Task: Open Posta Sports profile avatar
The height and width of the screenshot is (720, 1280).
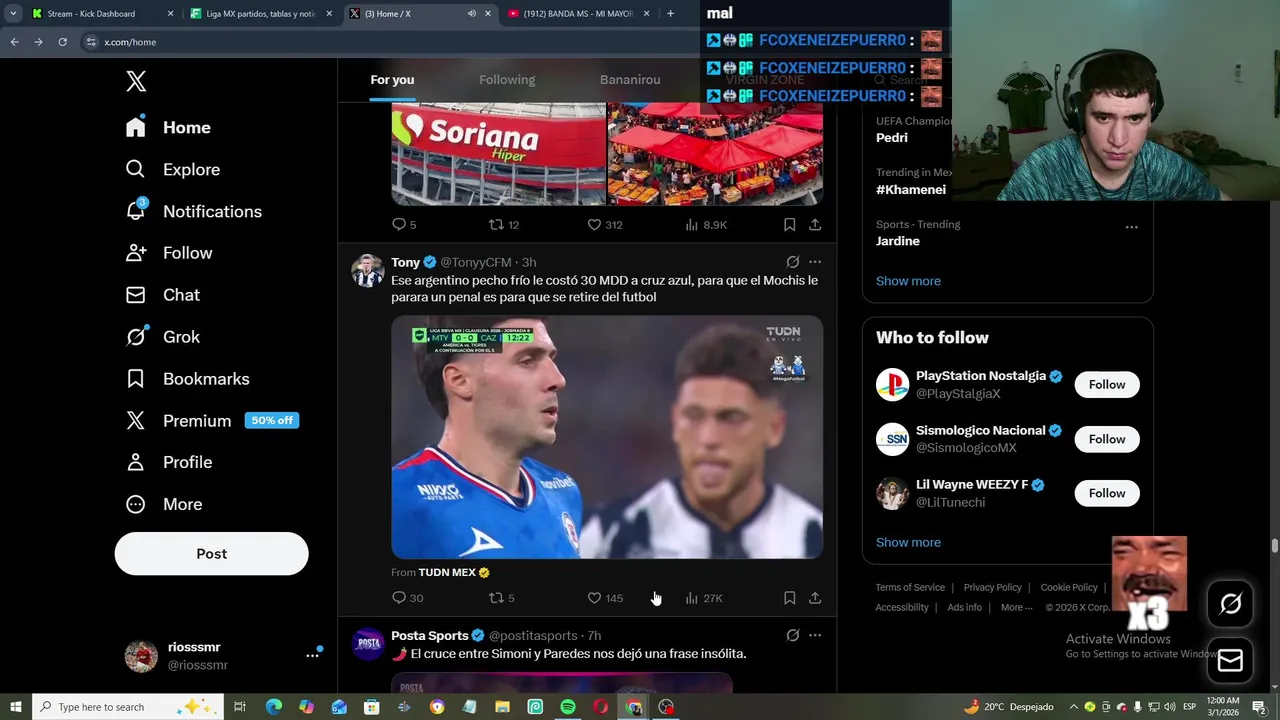Action: point(368,644)
